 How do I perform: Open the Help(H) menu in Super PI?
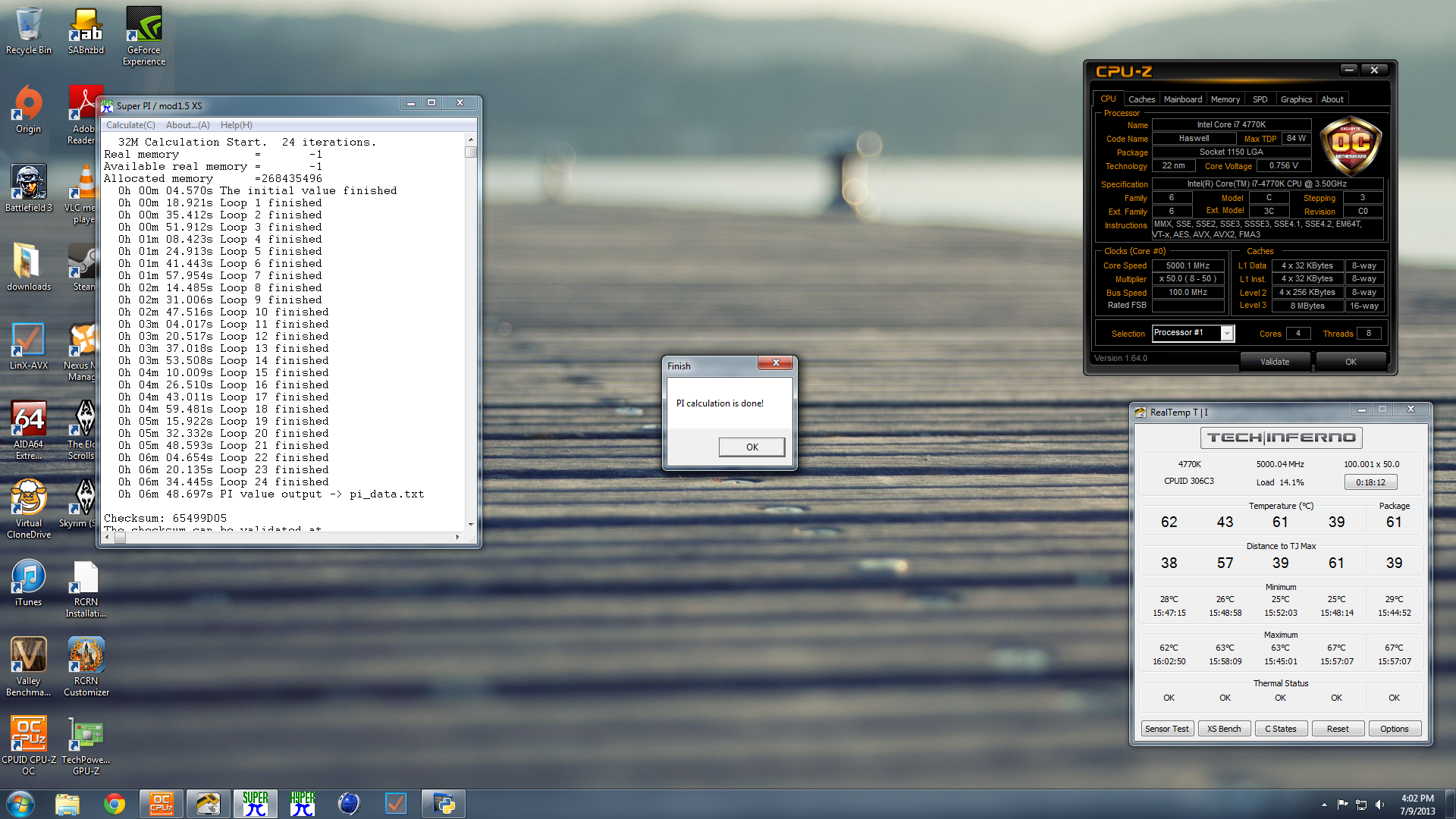(237, 125)
